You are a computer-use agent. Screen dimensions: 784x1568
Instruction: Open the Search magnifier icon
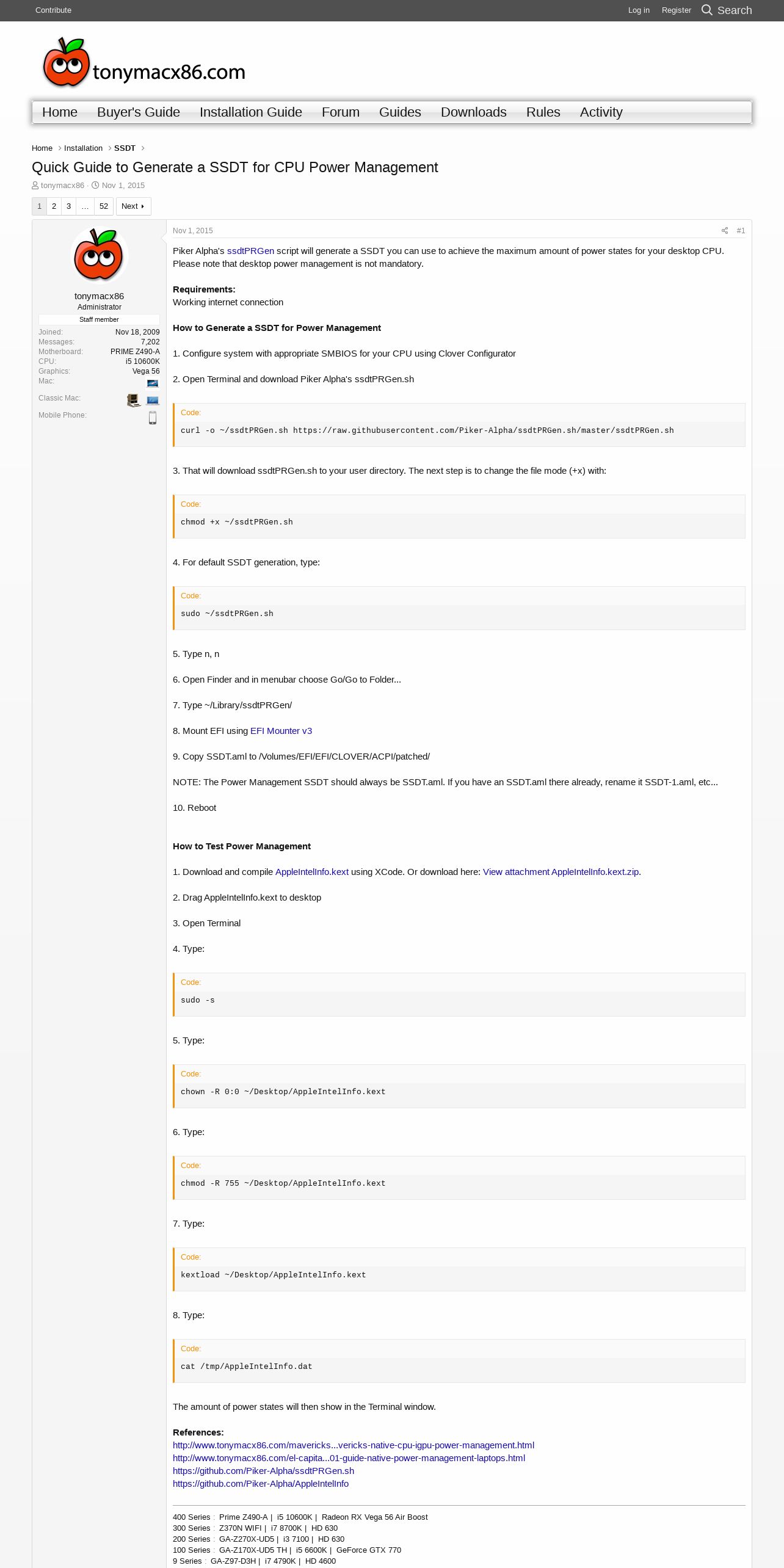[x=707, y=10]
